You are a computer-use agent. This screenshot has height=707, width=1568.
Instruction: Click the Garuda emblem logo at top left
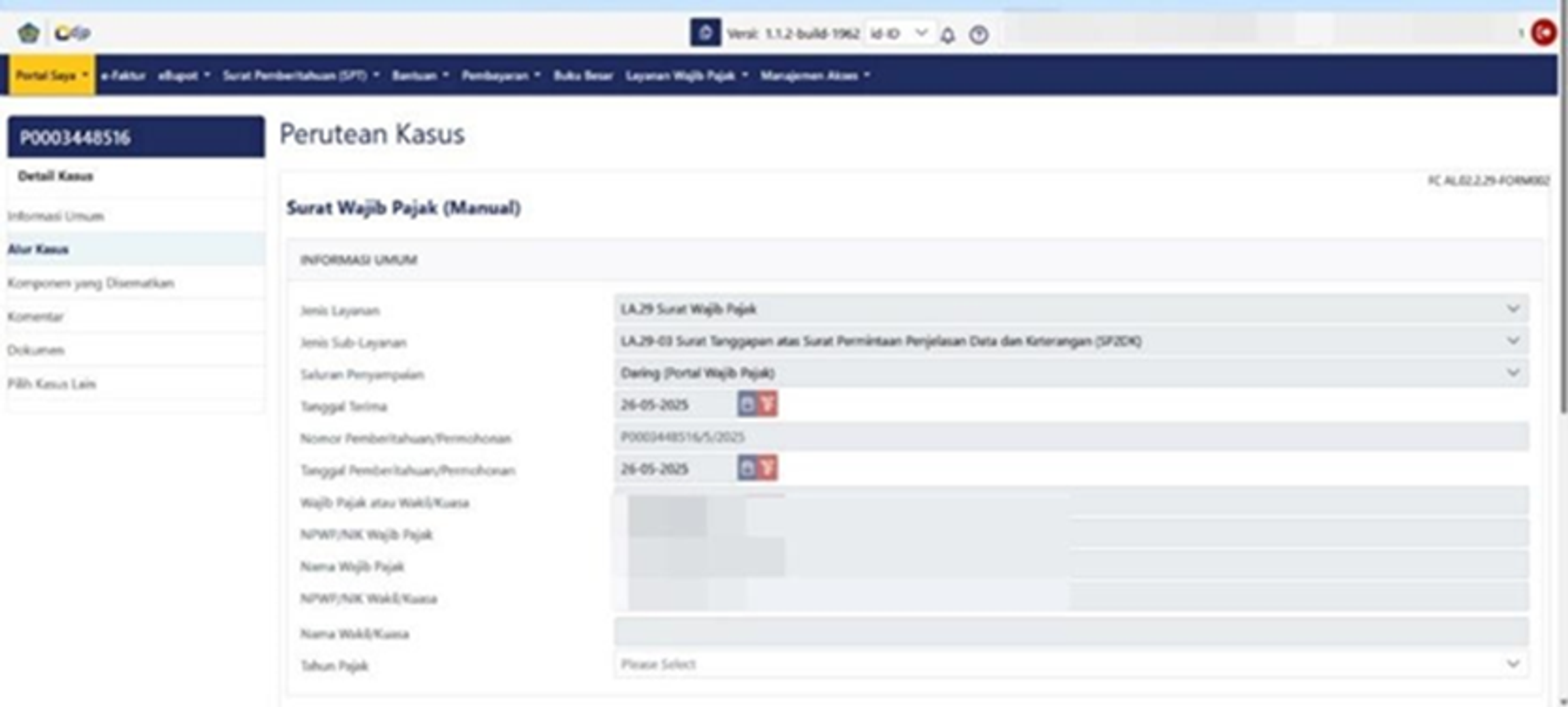pos(28,33)
